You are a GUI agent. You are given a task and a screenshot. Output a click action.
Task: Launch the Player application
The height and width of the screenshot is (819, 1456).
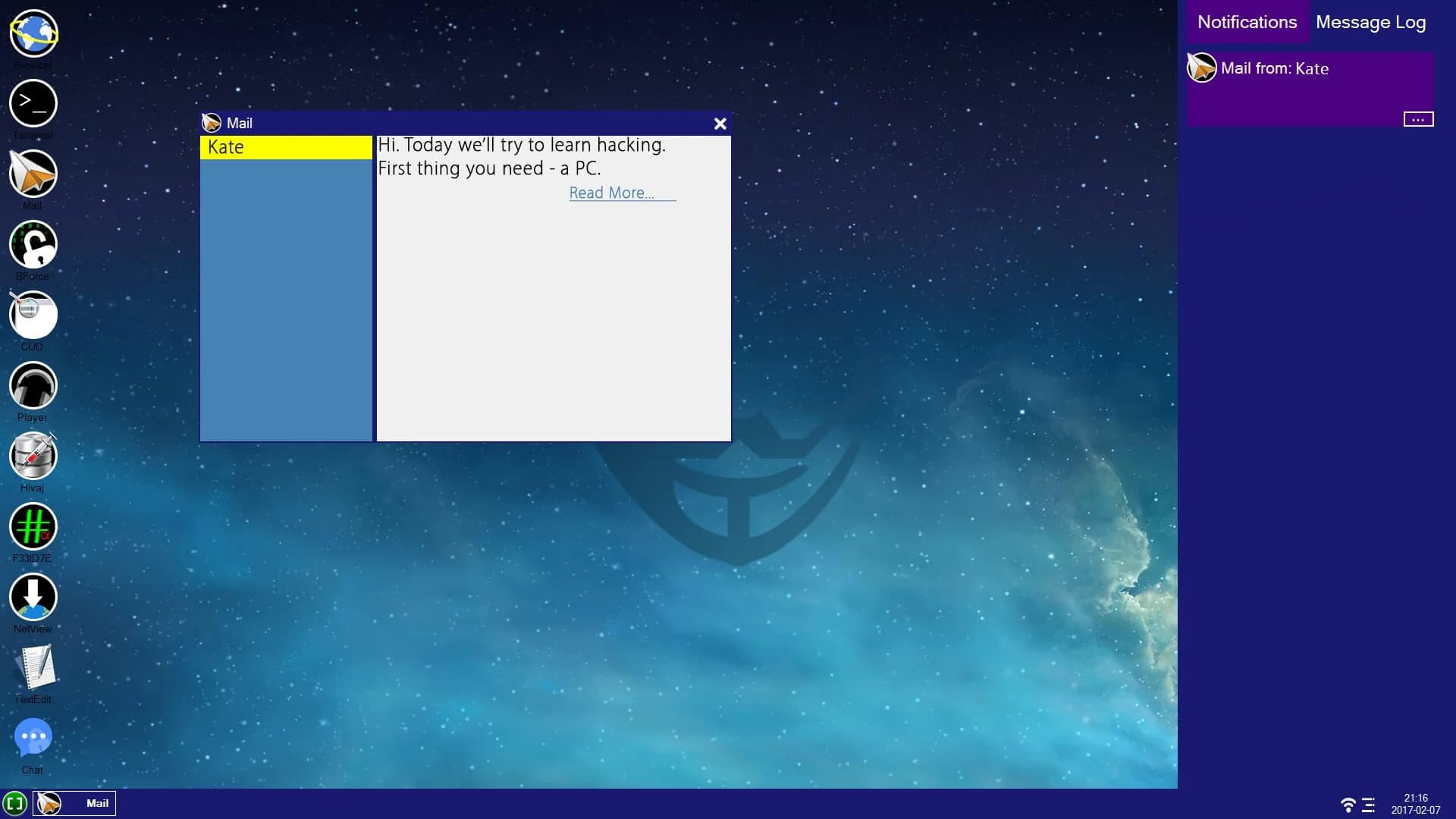31,385
